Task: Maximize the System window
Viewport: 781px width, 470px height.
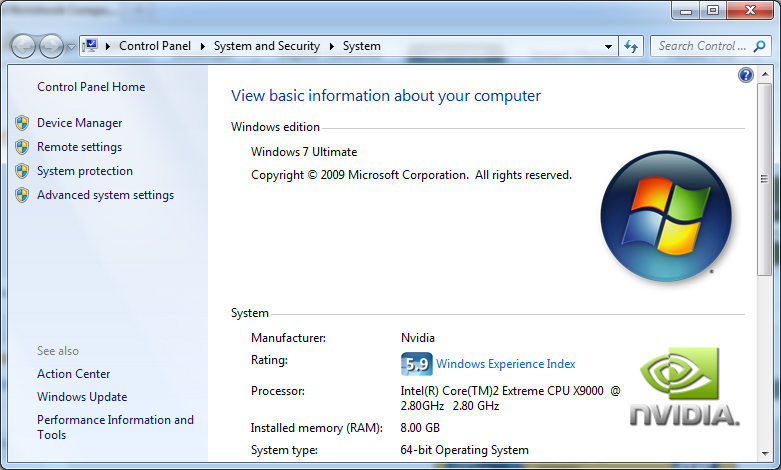Action: tap(713, 10)
